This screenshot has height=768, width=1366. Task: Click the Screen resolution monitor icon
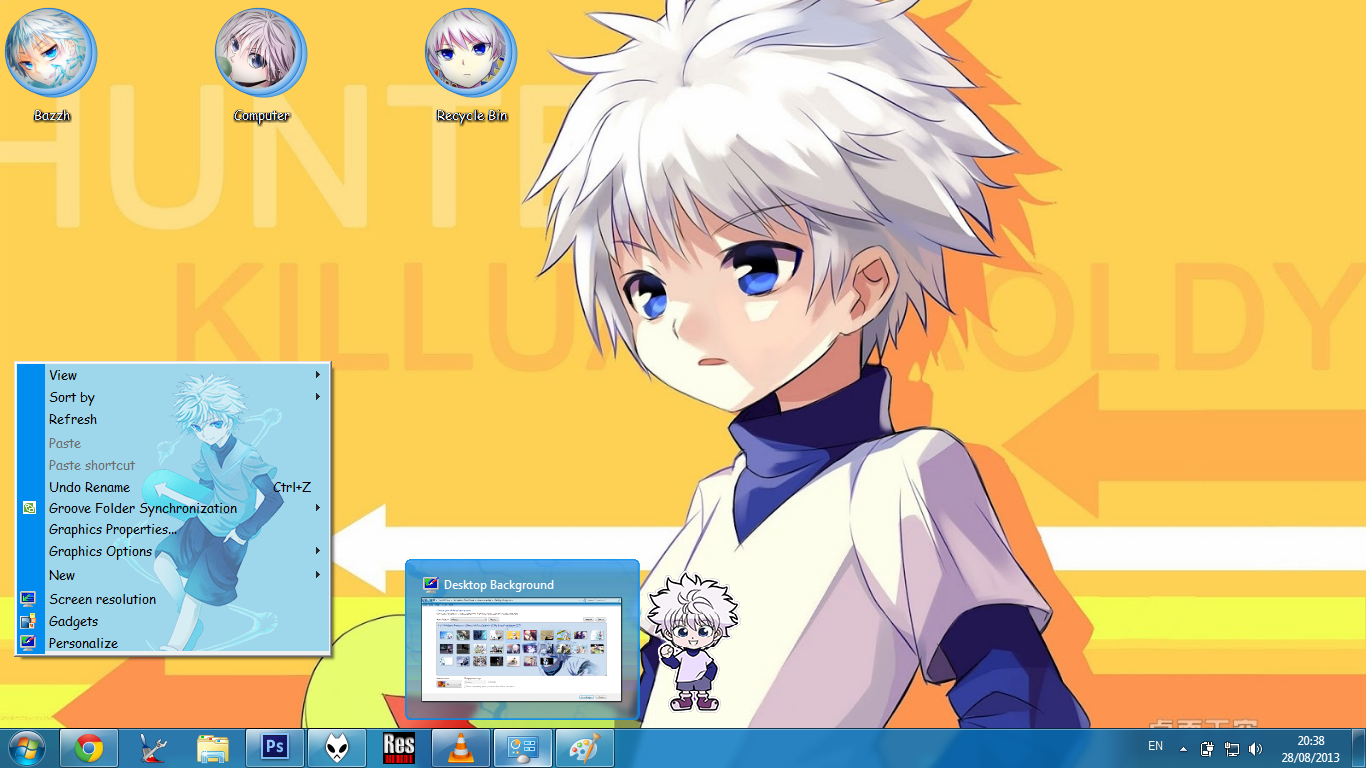(29, 599)
